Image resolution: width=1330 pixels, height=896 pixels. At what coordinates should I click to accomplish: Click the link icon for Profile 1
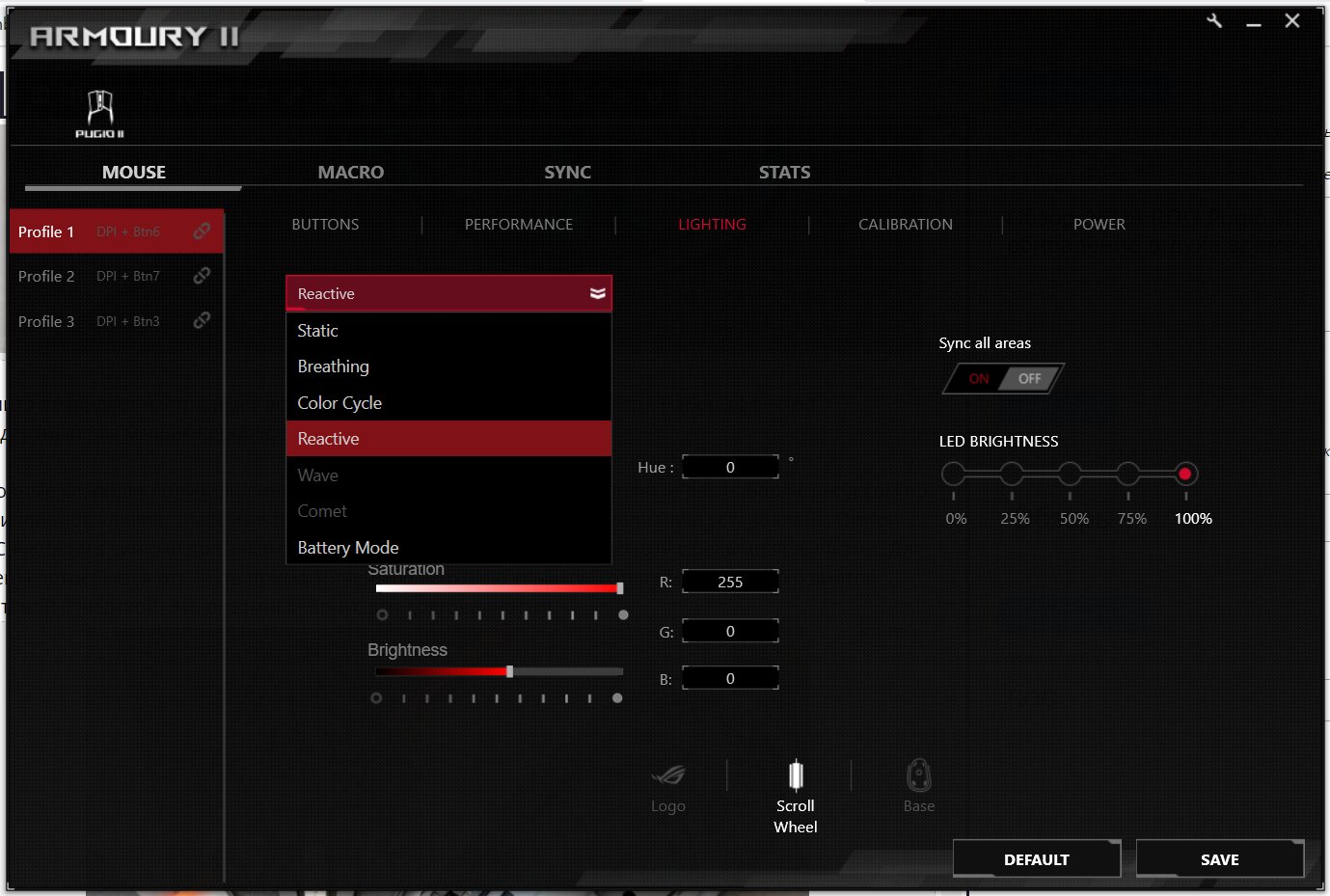point(202,231)
